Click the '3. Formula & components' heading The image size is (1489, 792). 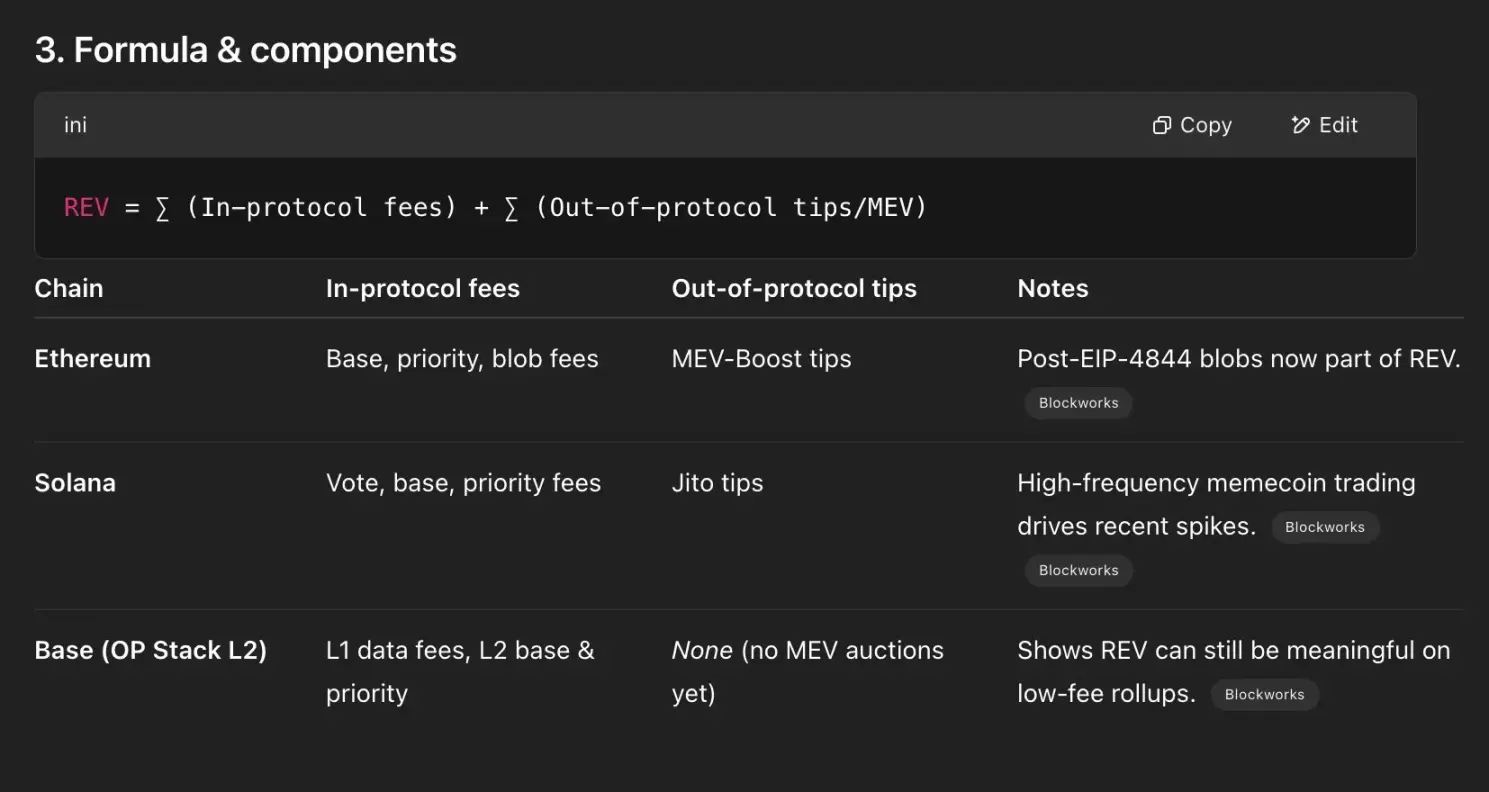245,50
